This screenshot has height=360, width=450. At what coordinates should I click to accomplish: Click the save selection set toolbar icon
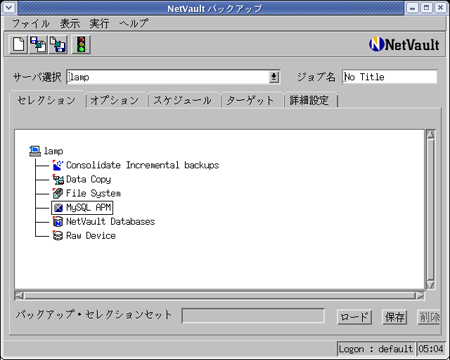tap(58, 44)
